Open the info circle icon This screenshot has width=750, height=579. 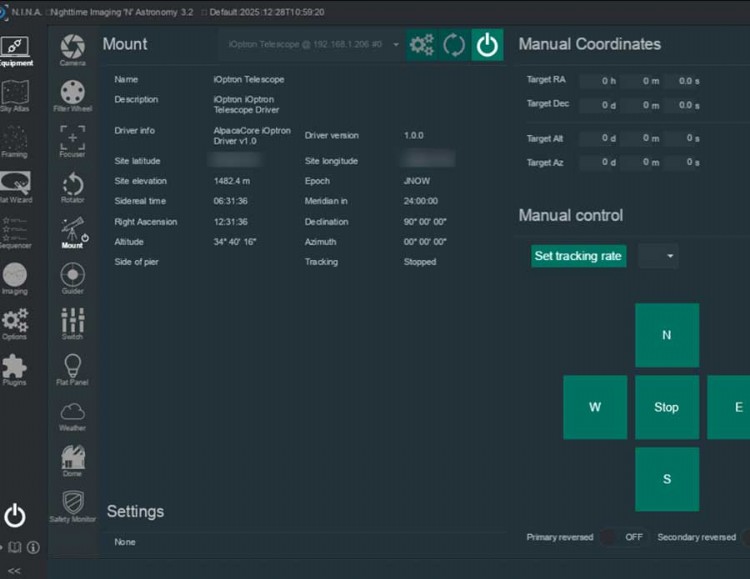coord(33,547)
